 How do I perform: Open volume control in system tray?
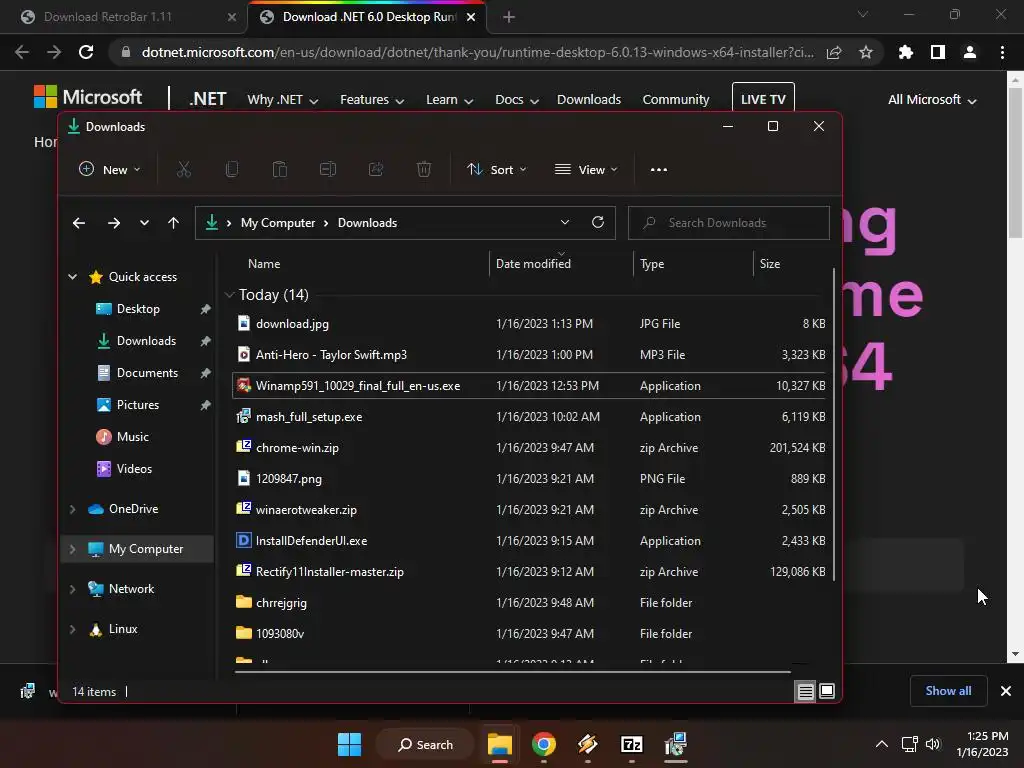click(x=933, y=744)
